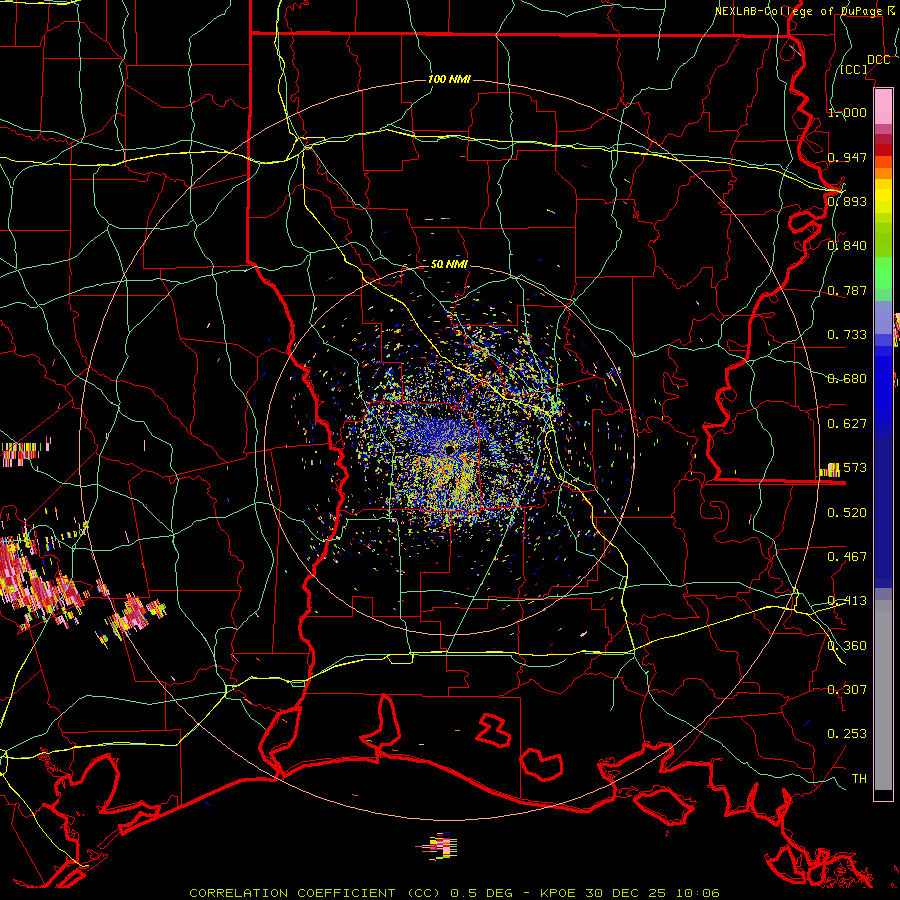Screen dimensions: 900x900
Task: Click the 1.000 scale value
Action: click(x=847, y=112)
